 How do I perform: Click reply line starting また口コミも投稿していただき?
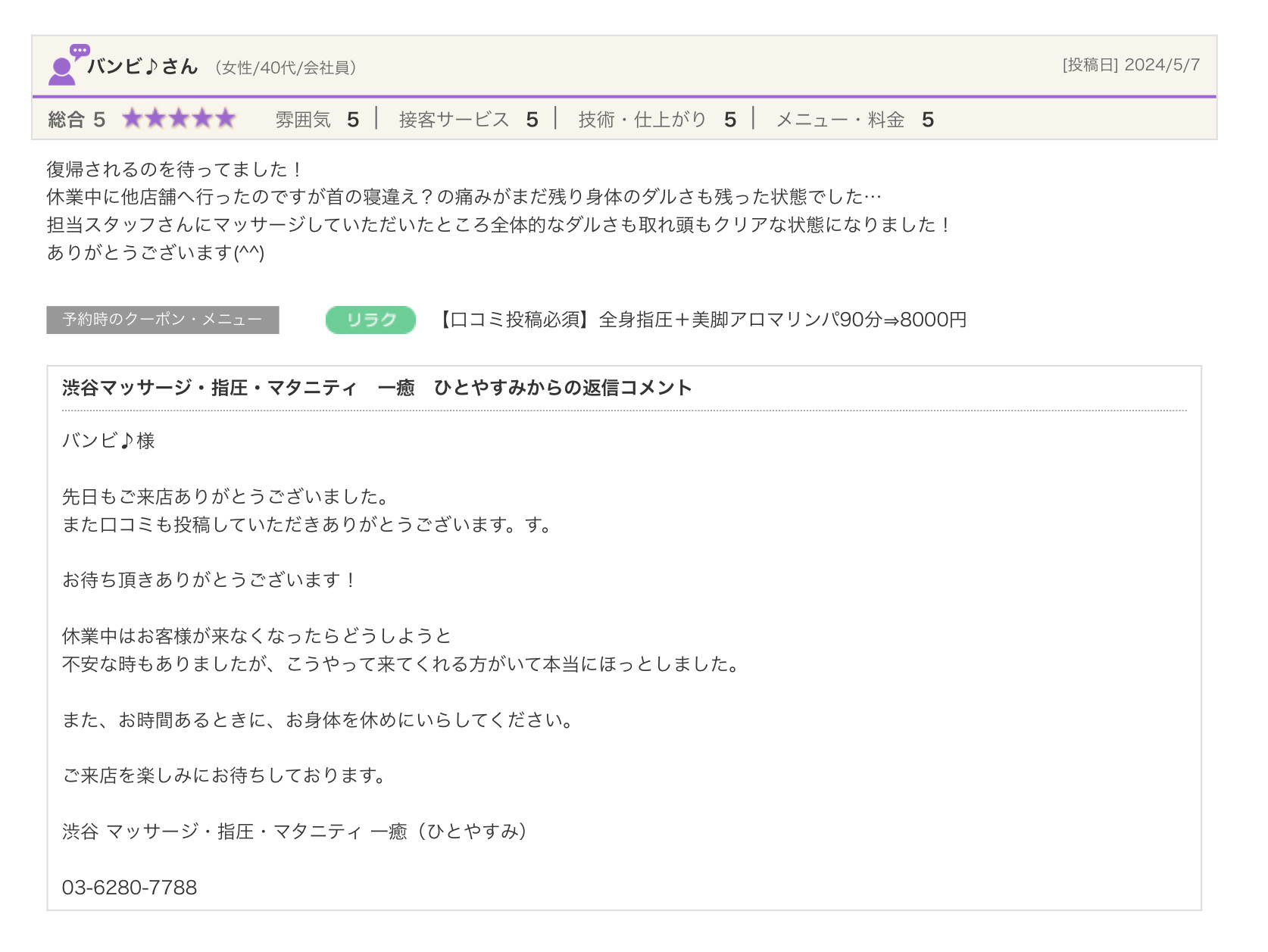pos(308,525)
